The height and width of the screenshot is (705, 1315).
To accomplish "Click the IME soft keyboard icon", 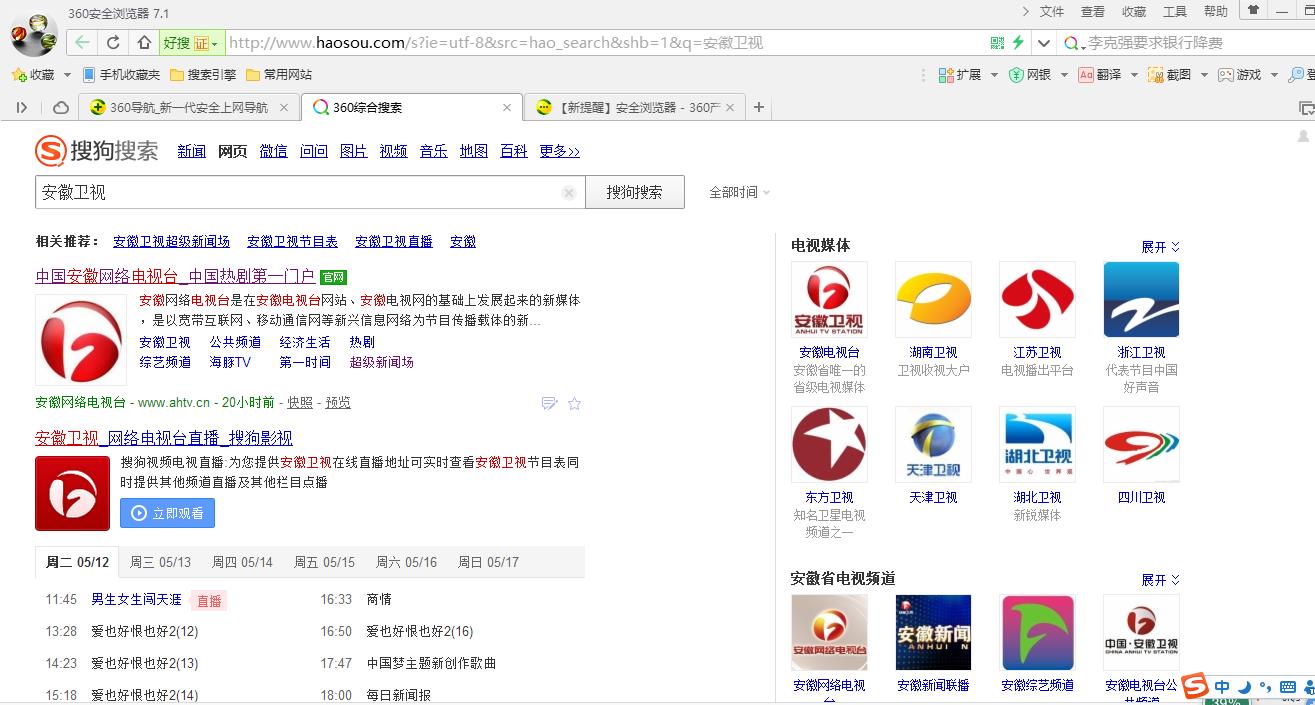I will point(1288,687).
